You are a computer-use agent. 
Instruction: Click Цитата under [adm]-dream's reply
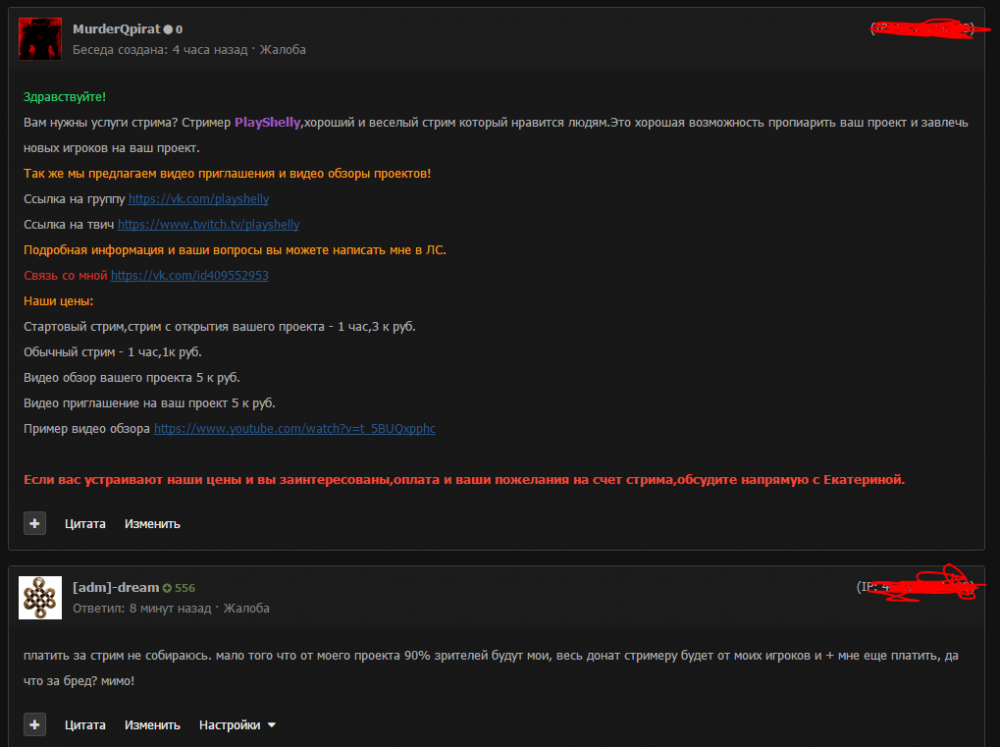[85, 725]
